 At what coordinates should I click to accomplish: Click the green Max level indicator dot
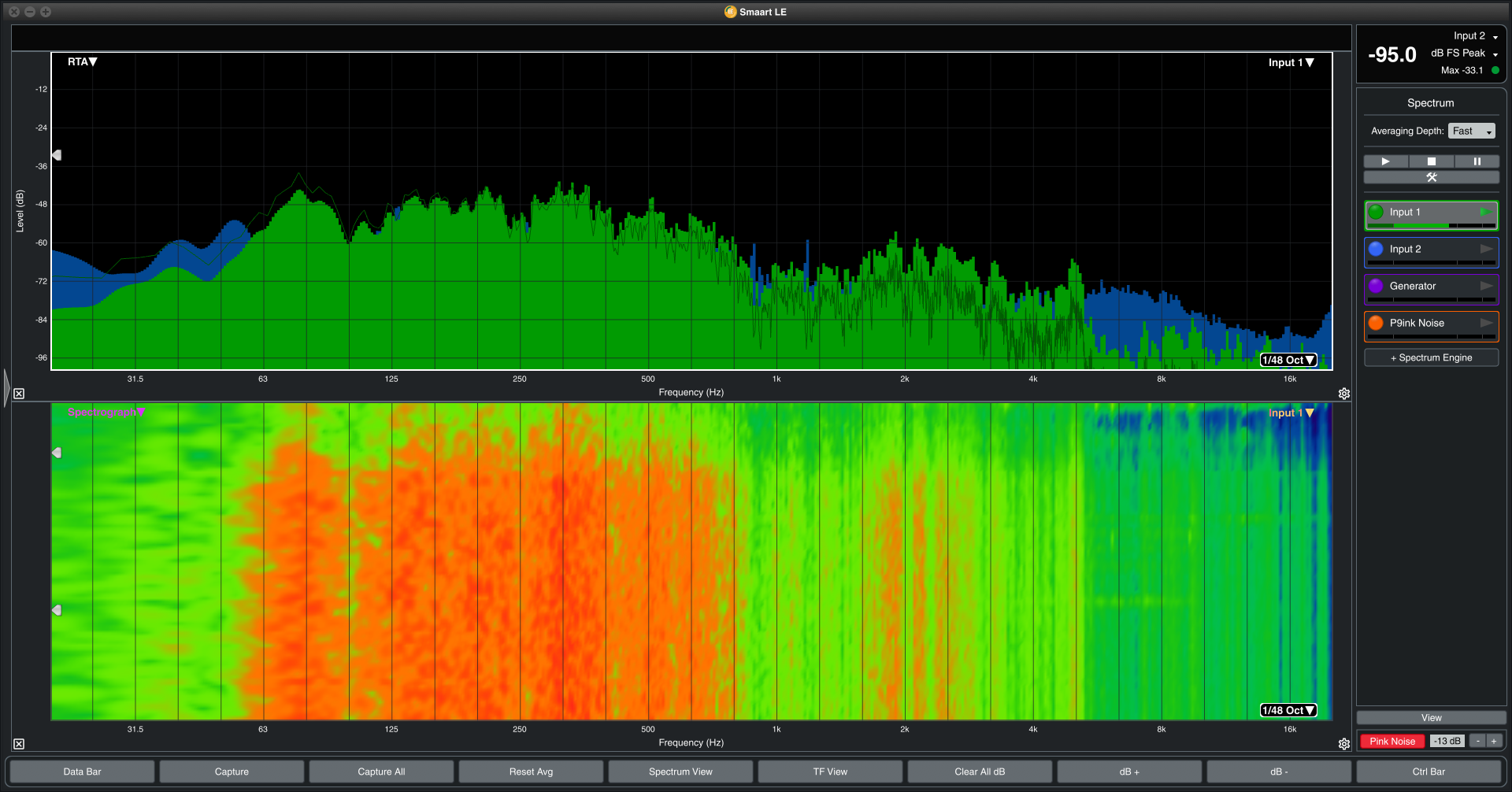click(1495, 70)
